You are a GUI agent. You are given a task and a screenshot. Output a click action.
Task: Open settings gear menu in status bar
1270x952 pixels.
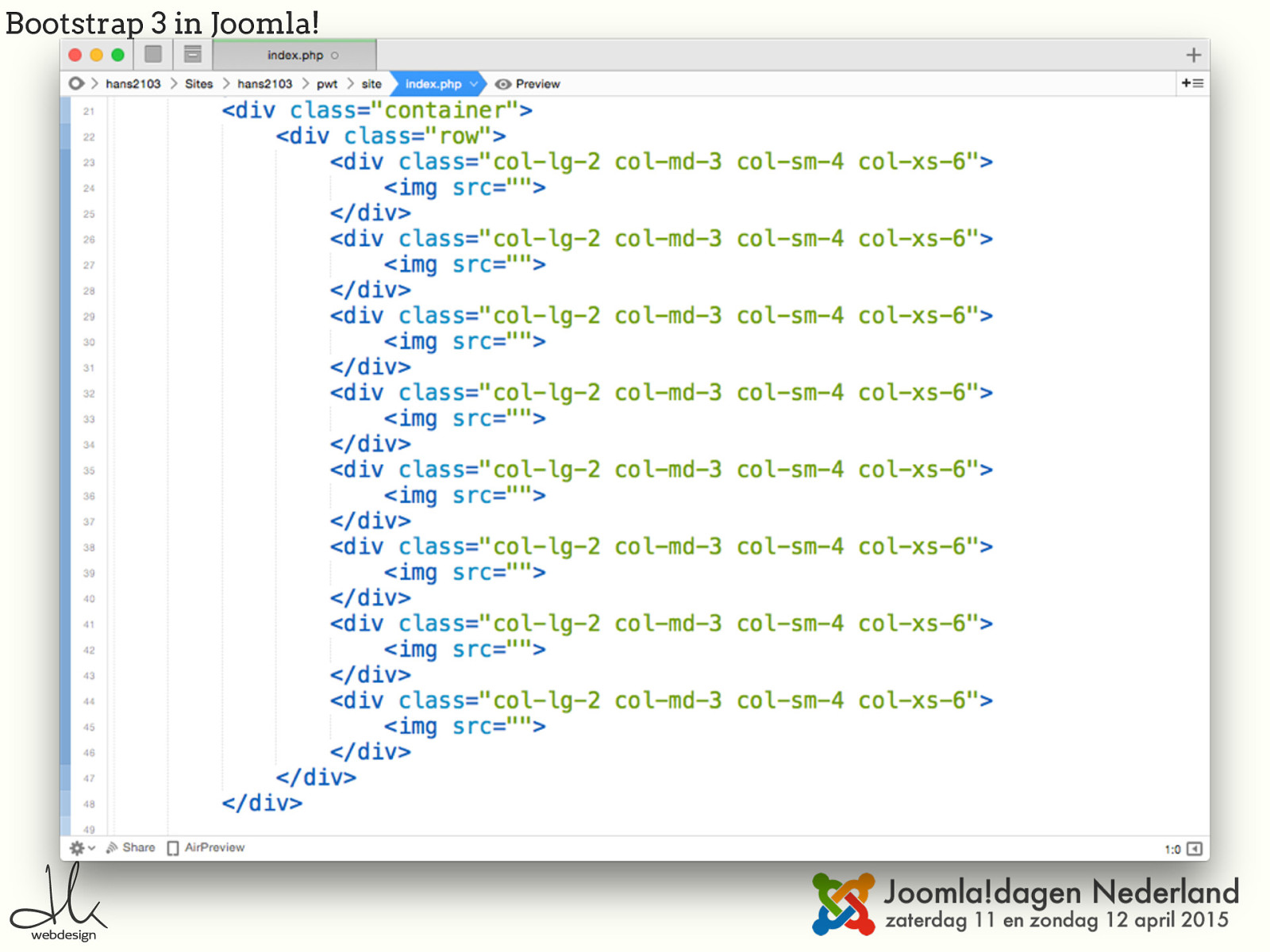click(x=82, y=847)
